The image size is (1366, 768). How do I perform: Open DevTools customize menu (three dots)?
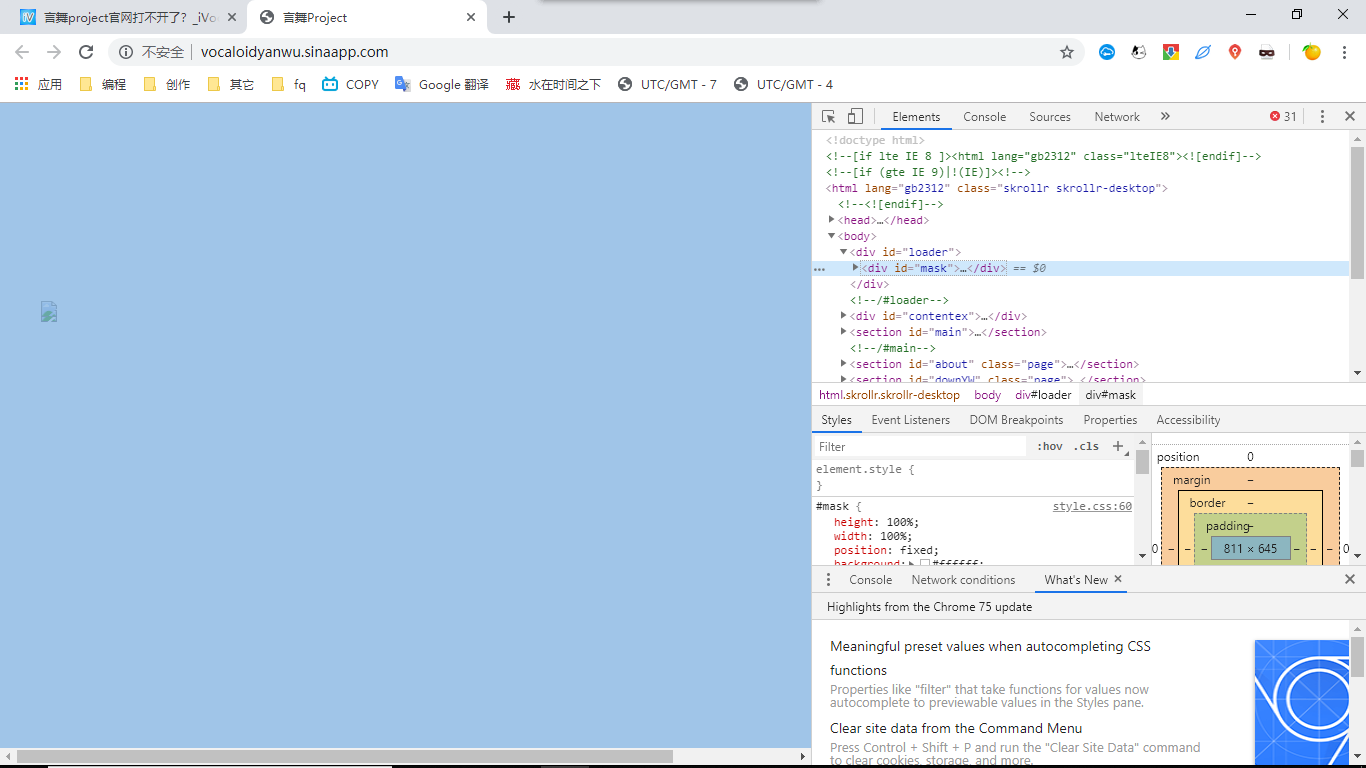[1322, 117]
